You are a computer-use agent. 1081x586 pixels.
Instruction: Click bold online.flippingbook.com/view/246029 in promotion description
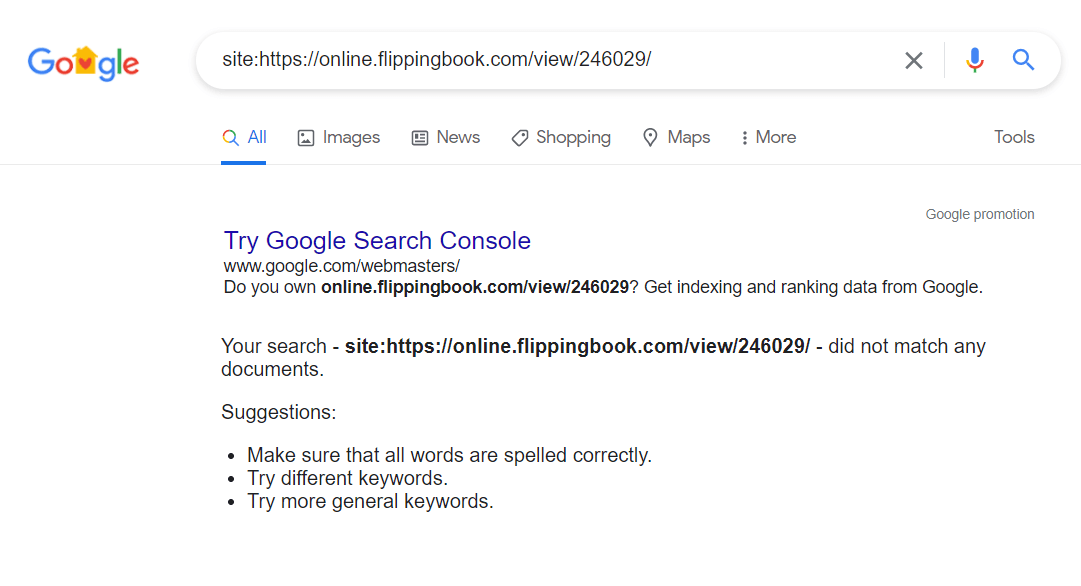tap(475, 287)
